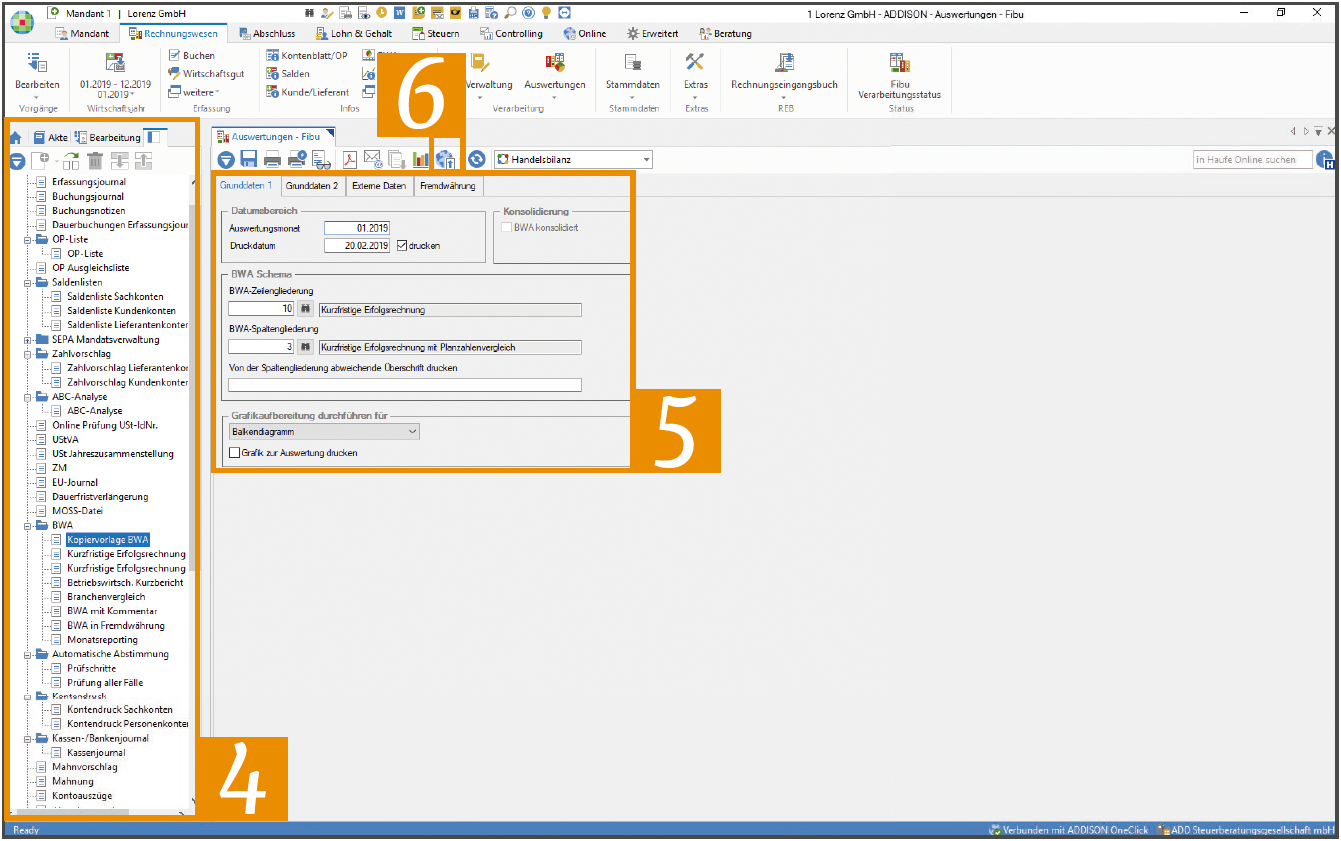Send report by email envelope icon

click(x=372, y=159)
